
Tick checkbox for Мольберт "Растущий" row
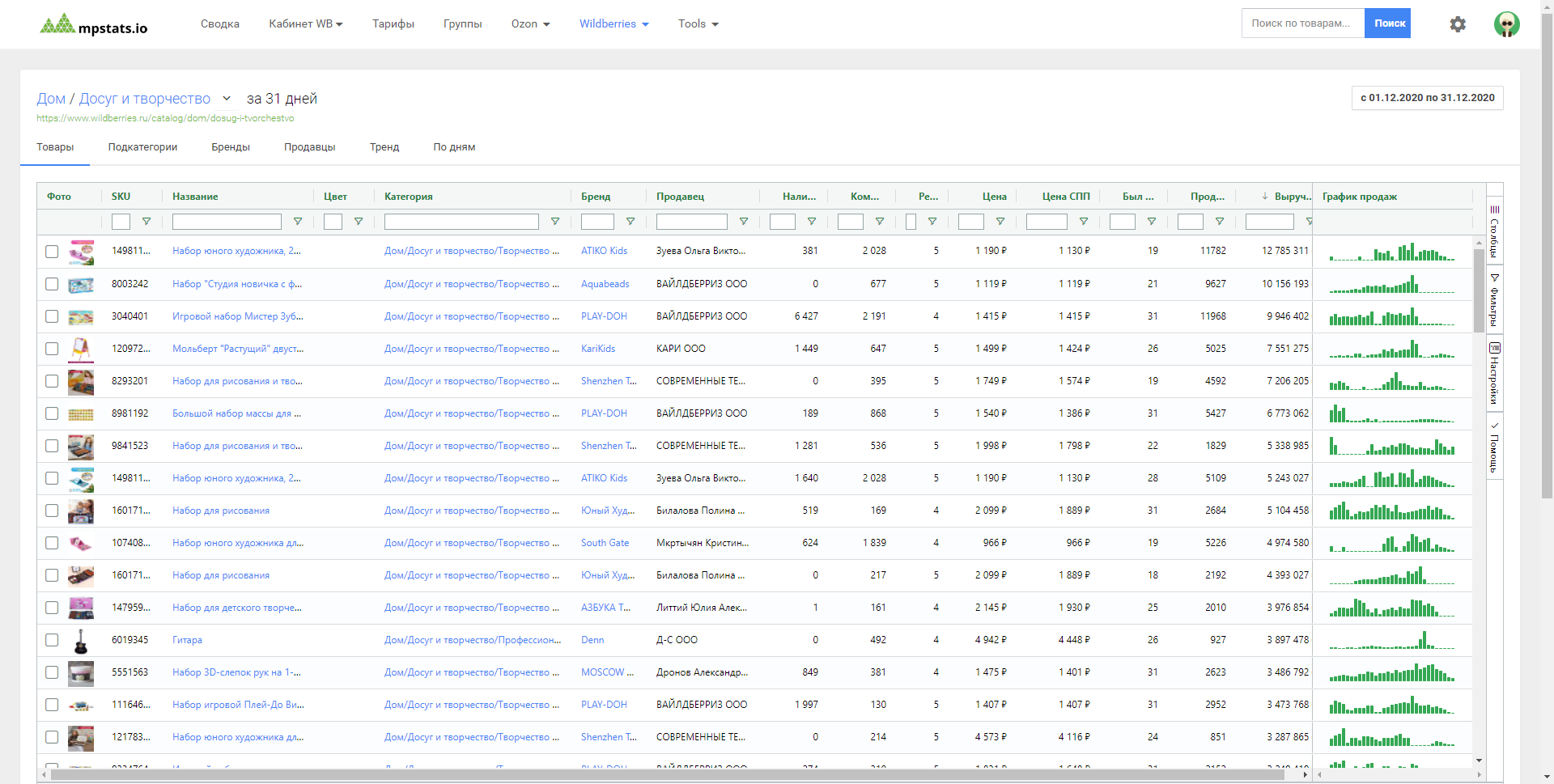click(52, 349)
